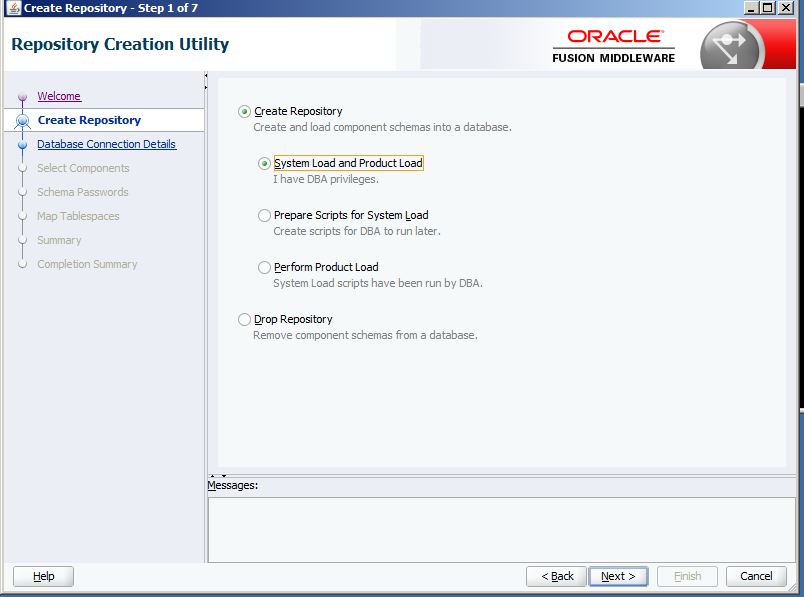Click the Welcome step bullet icon
Image resolution: width=804 pixels, height=597 pixels.
22,97
